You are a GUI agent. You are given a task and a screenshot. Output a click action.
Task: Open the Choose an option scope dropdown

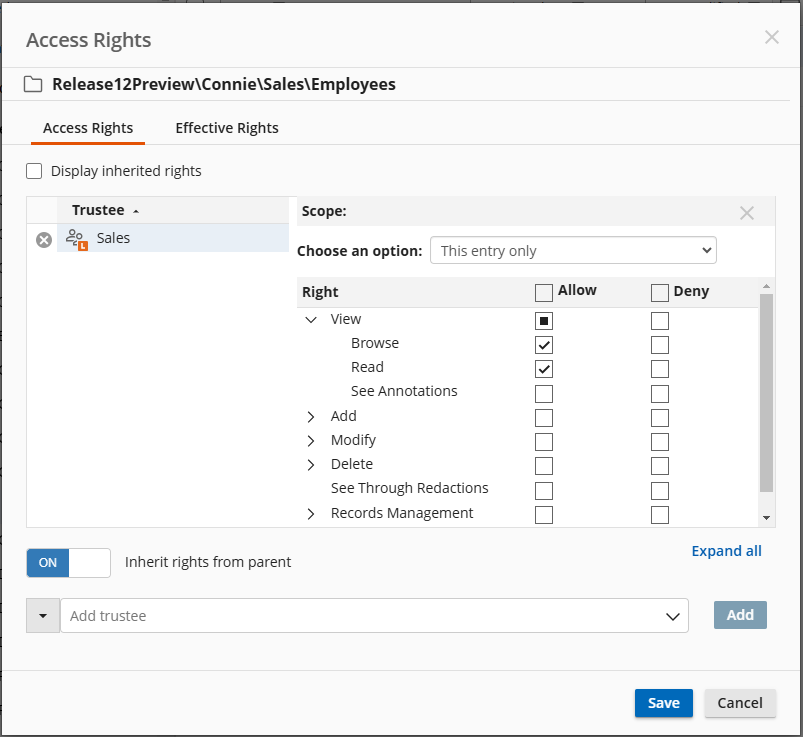click(x=573, y=250)
